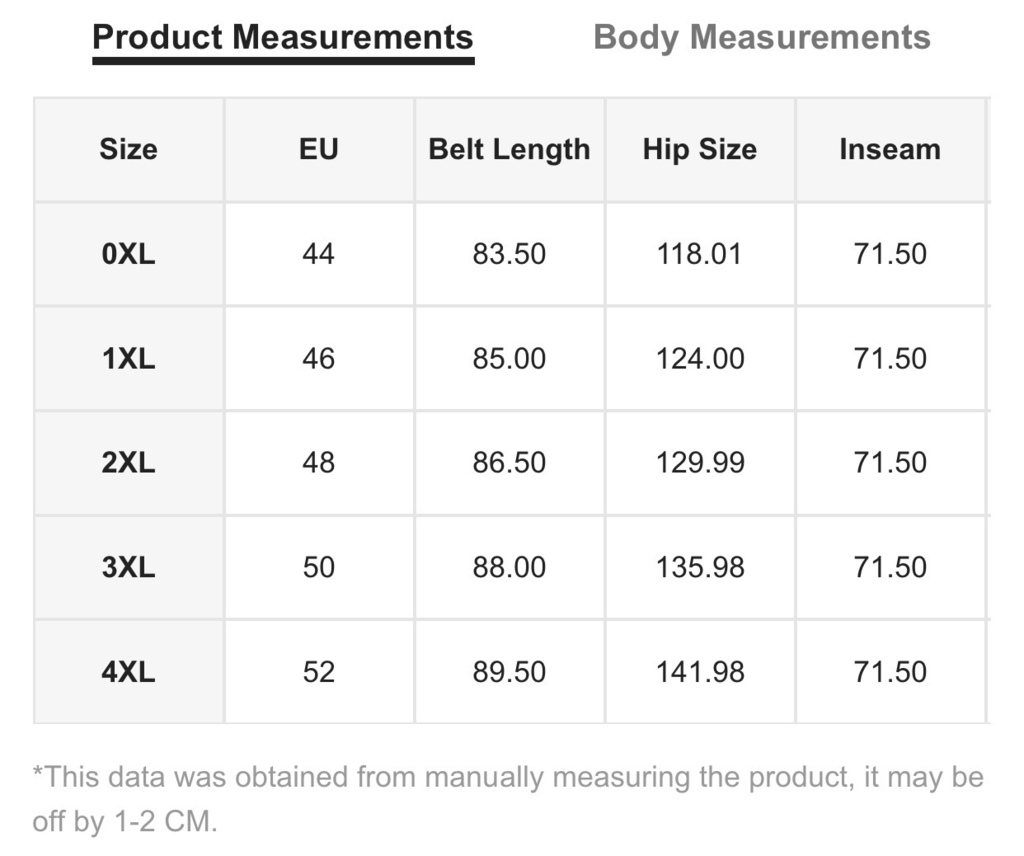Click the Inseam column header
1024x856 pixels.
click(x=890, y=150)
